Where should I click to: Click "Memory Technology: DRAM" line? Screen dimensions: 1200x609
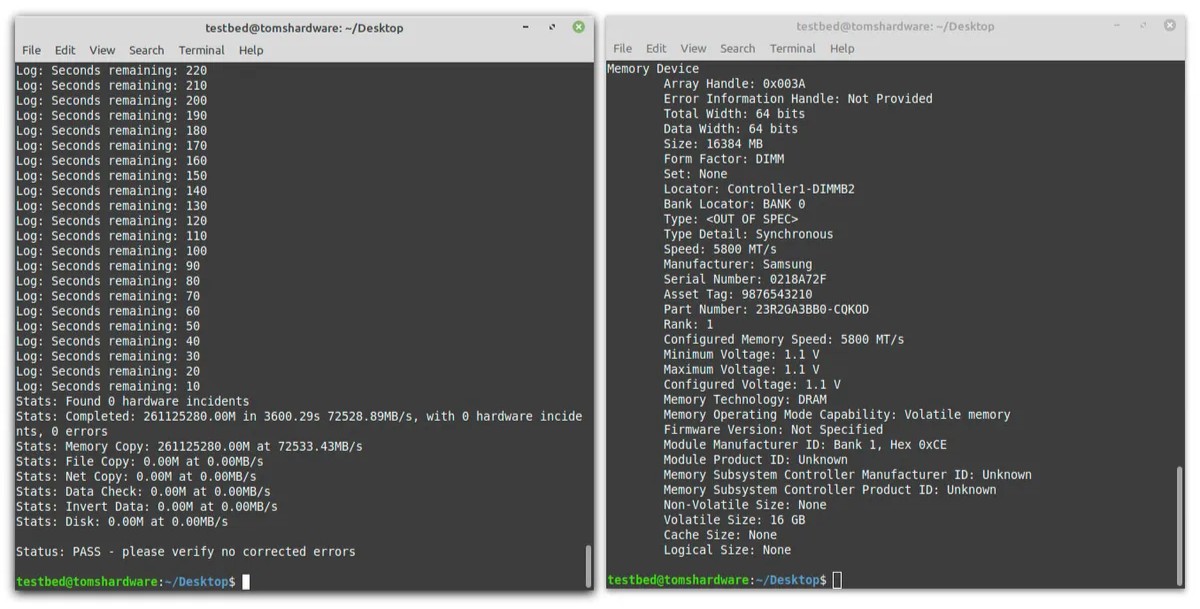coord(745,399)
